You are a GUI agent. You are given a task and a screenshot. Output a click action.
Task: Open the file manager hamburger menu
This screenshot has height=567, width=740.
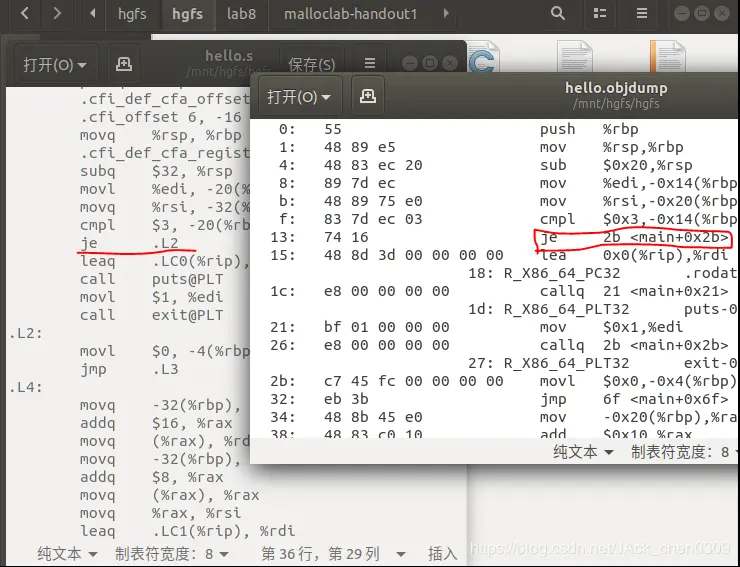(x=641, y=13)
